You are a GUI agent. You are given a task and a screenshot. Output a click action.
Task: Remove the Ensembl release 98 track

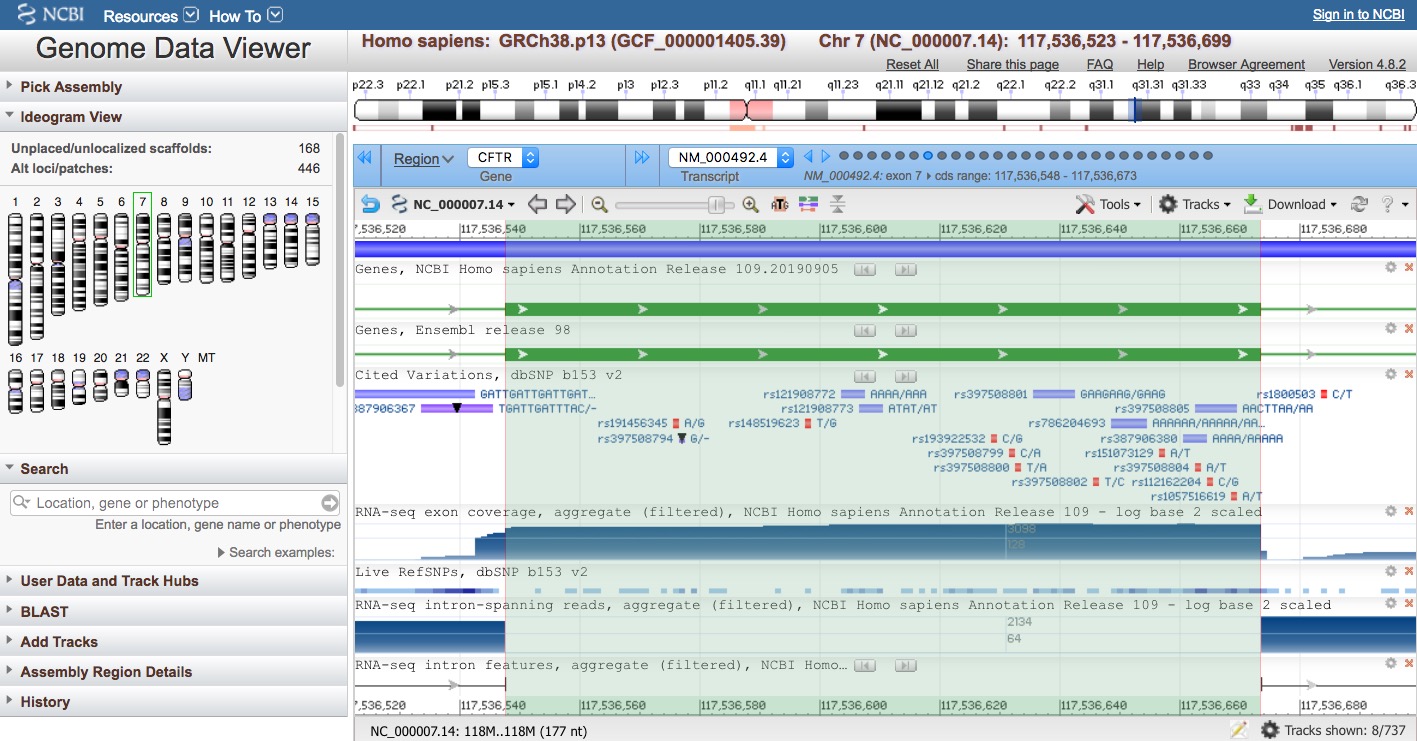pos(1409,329)
